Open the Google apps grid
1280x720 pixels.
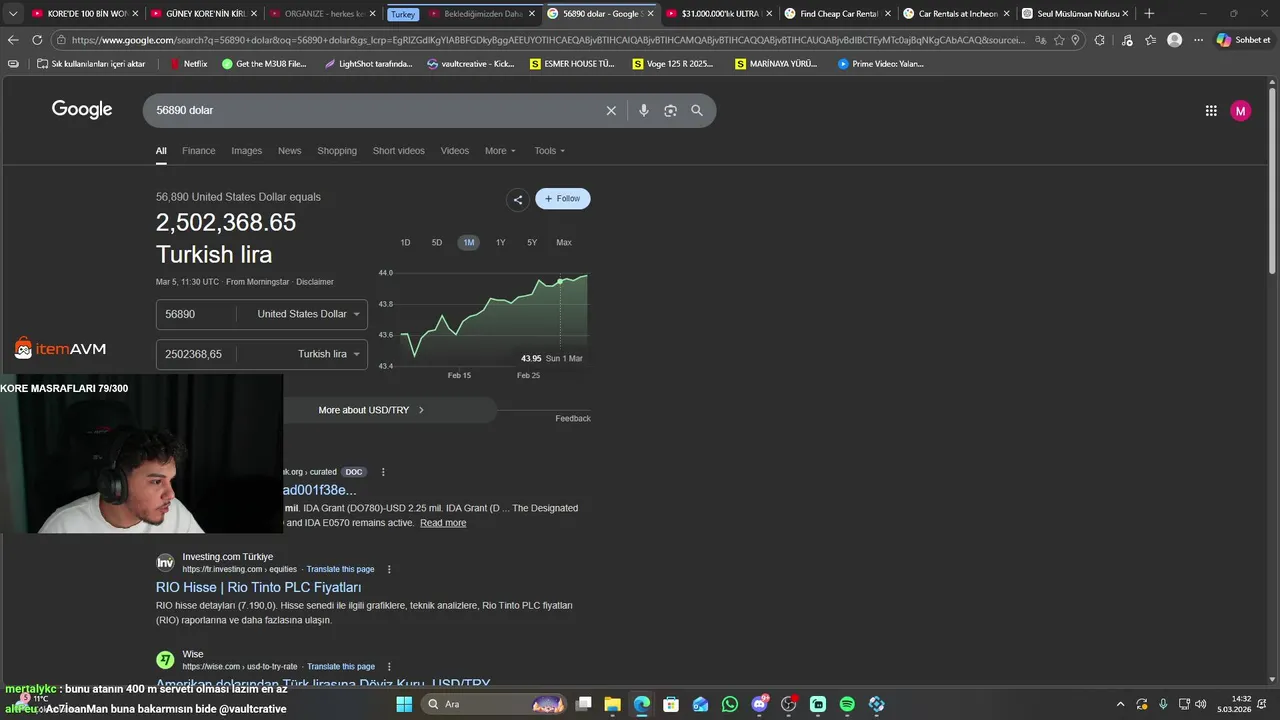coord(1211,111)
